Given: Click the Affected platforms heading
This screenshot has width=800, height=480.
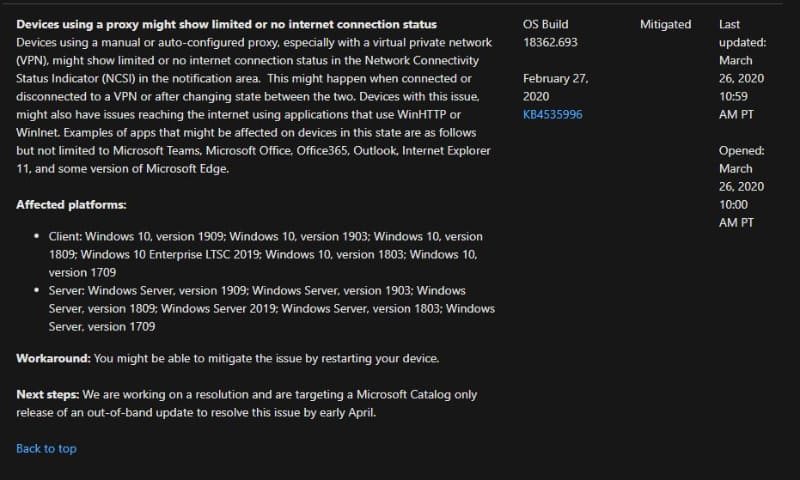Looking at the screenshot, I should click(x=71, y=205).
